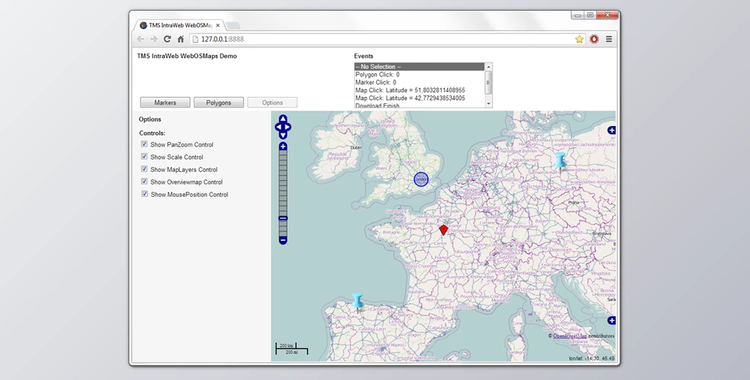Toggle Show Overviewmap Control checkbox
Viewport: 750px width, 380px height.
[144, 181]
